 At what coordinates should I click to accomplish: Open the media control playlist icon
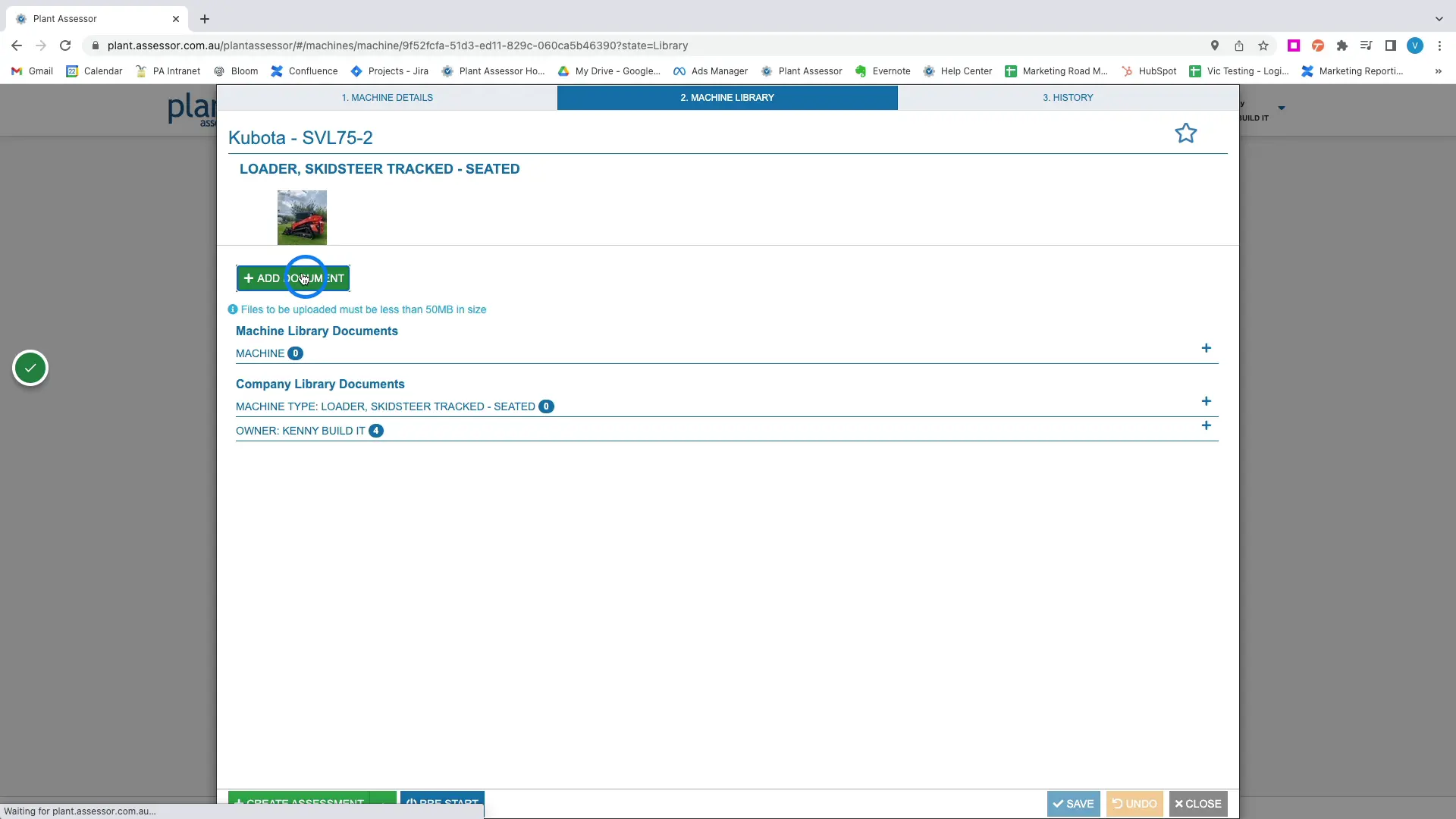(1367, 45)
